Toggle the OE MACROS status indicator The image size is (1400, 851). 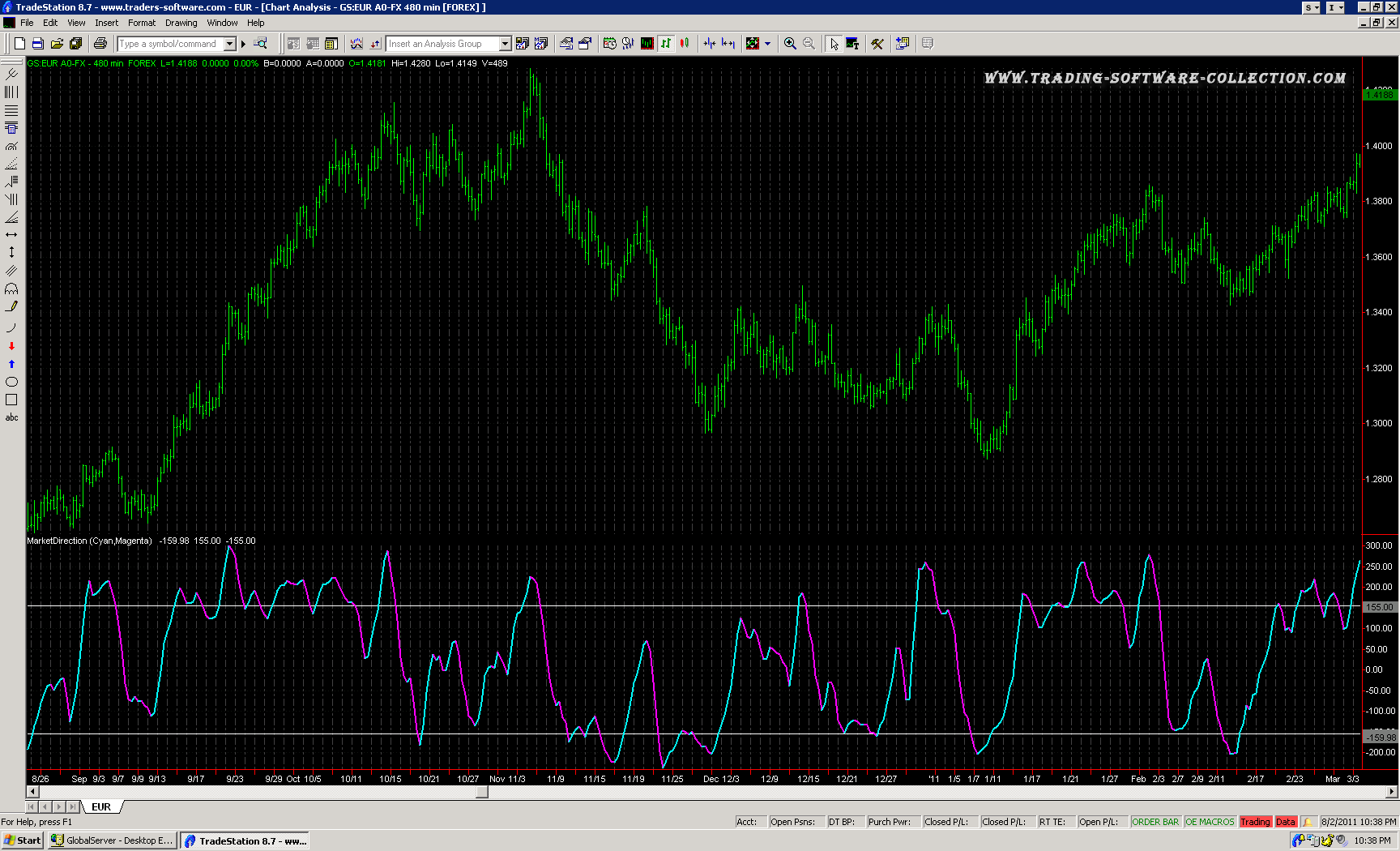(1209, 822)
